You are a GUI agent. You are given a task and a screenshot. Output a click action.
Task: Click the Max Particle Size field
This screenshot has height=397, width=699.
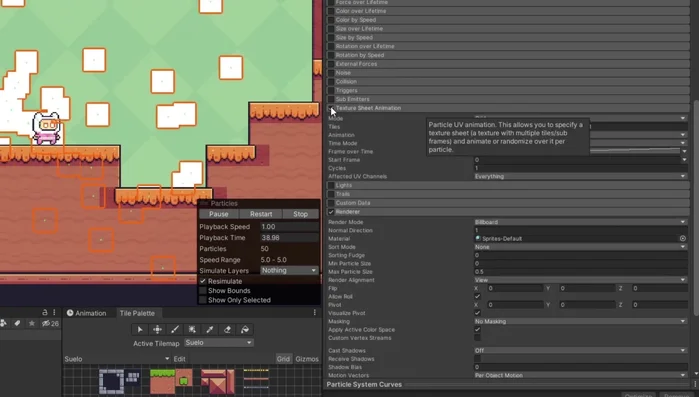pyautogui.click(x=580, y=272)
